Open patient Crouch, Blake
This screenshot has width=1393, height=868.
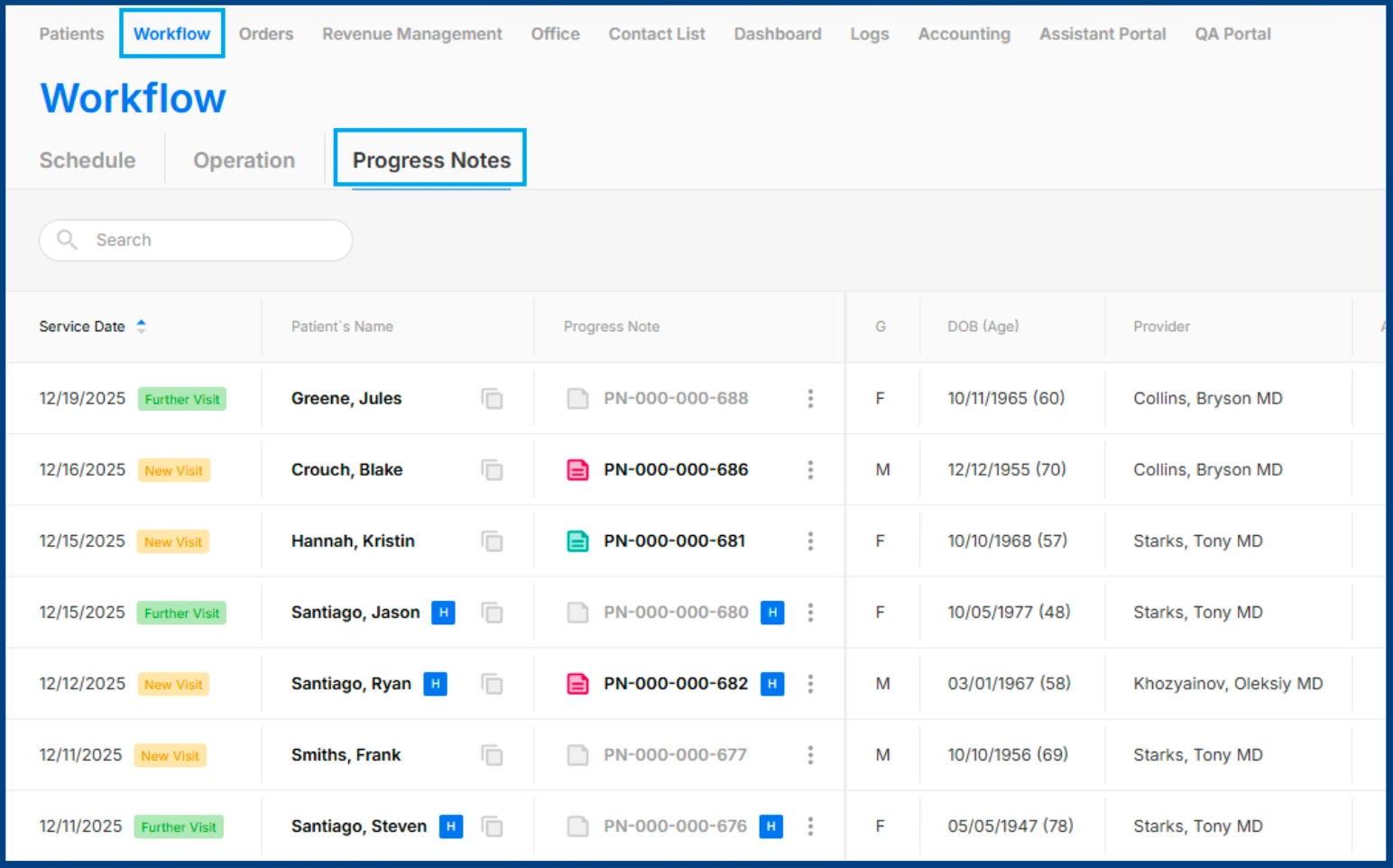click(x=346, y=470)
